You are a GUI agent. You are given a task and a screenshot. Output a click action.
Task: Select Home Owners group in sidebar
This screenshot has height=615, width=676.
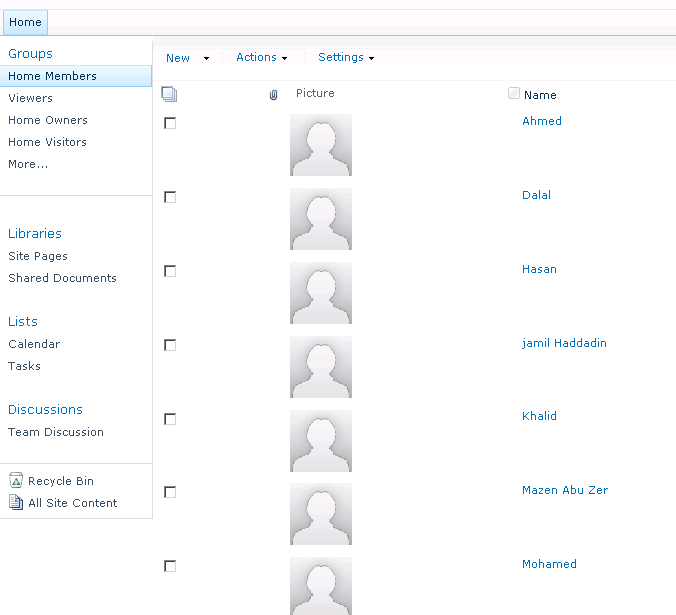[x=48, y=120]
